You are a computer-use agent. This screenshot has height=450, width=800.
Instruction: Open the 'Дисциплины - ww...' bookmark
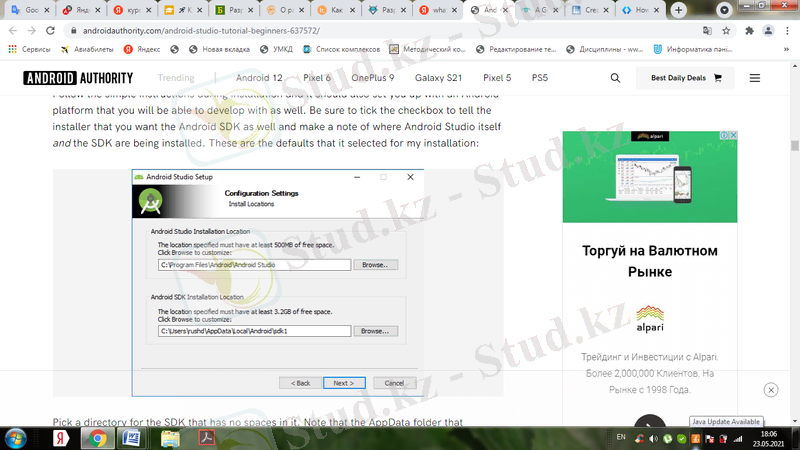pyautogui.click(x=605, y=49)
